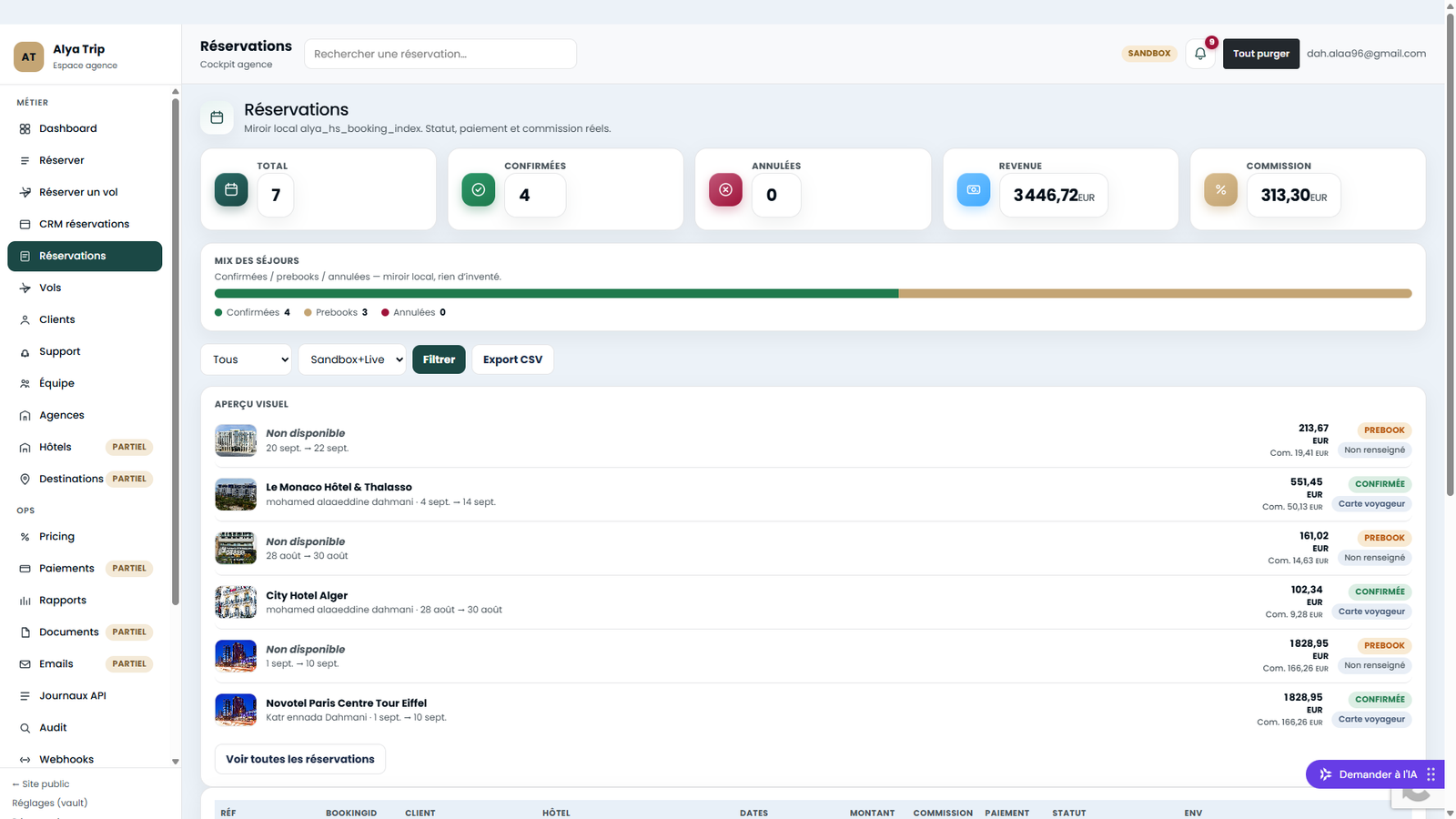Follow the Site public link
The height and width of the screenshot is (819, 1456).
pyautogui.click(x=41, y=784)
